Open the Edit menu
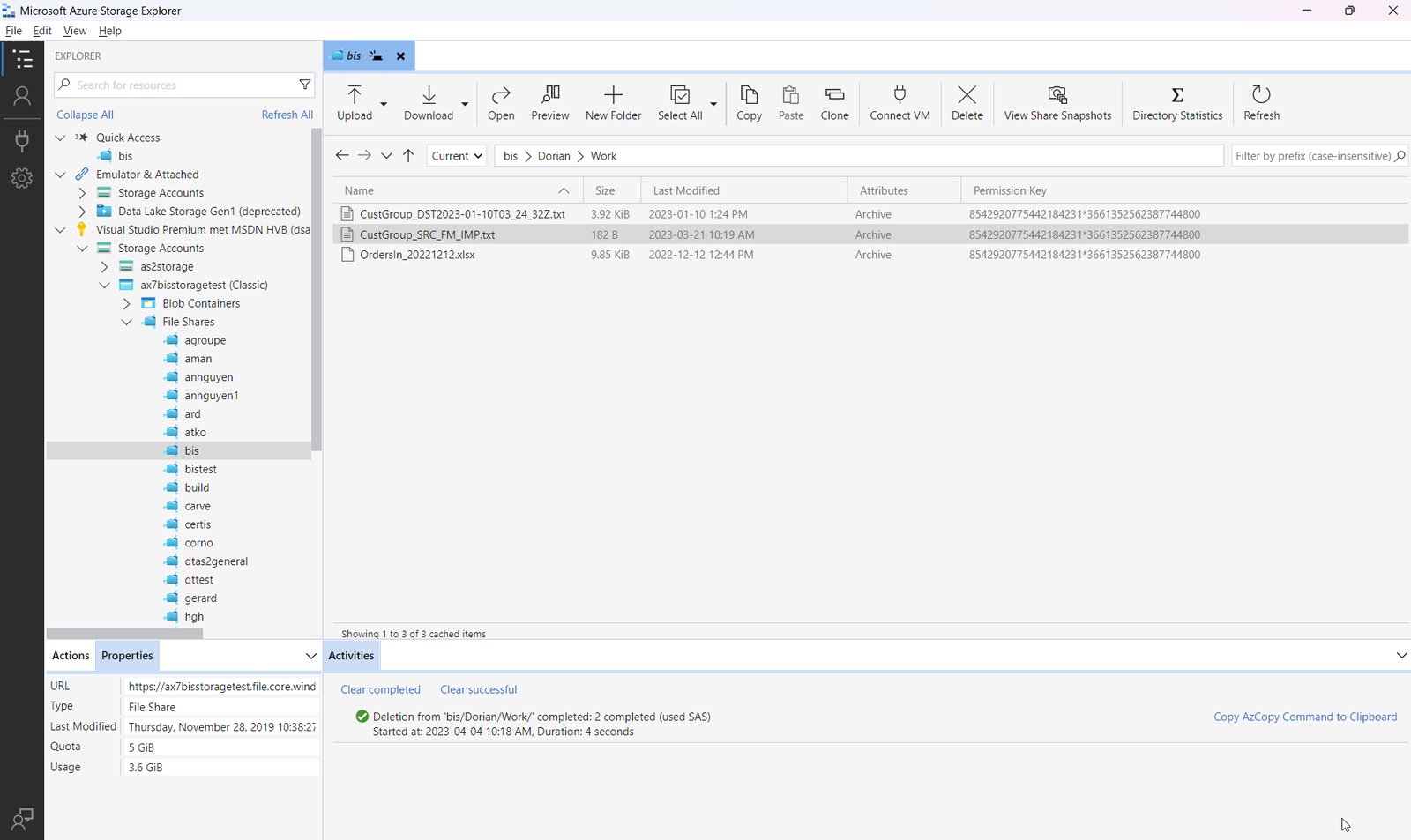Screen dimensions: 1411x840 point(41,30)
